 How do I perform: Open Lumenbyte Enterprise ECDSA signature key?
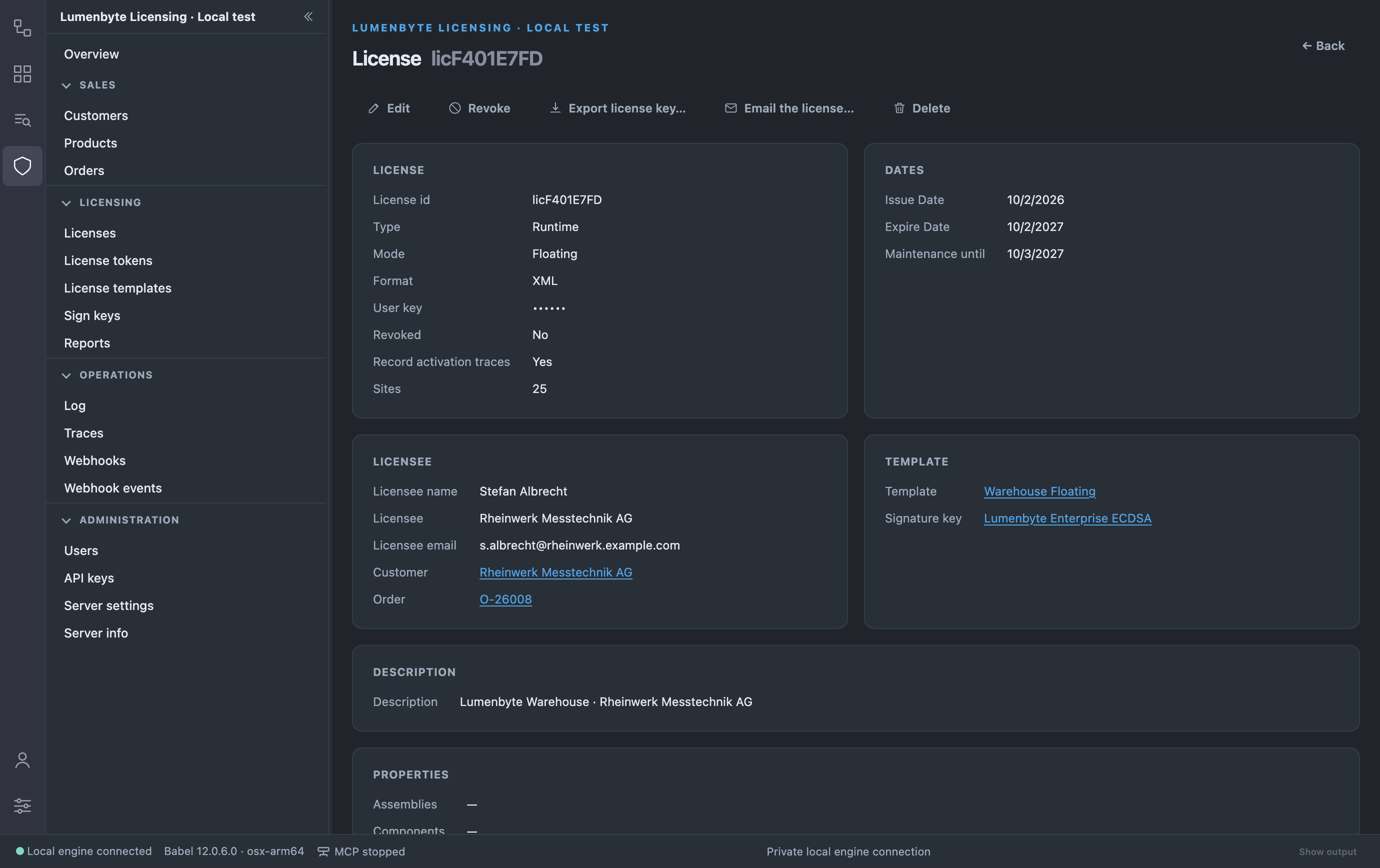coord(1067,518)
